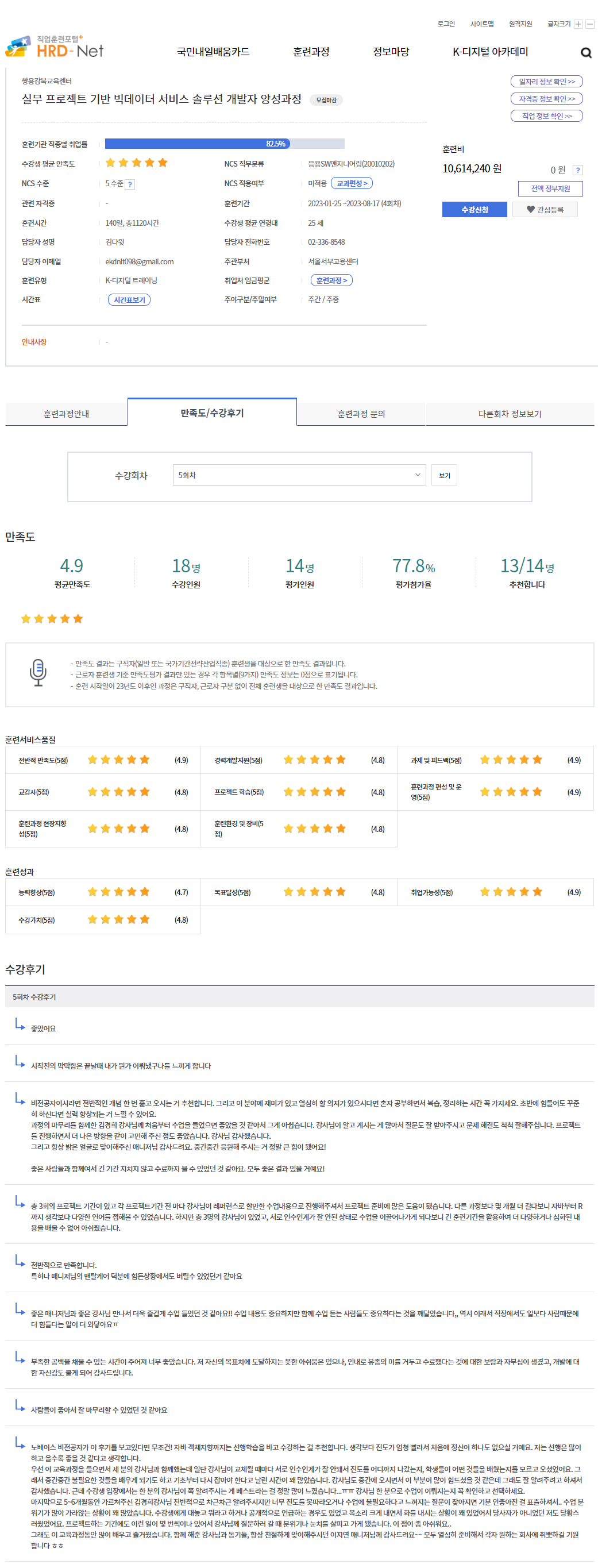Click the microphone notice icon
This screenshot has width=598, height=1568.
(38, 672)
